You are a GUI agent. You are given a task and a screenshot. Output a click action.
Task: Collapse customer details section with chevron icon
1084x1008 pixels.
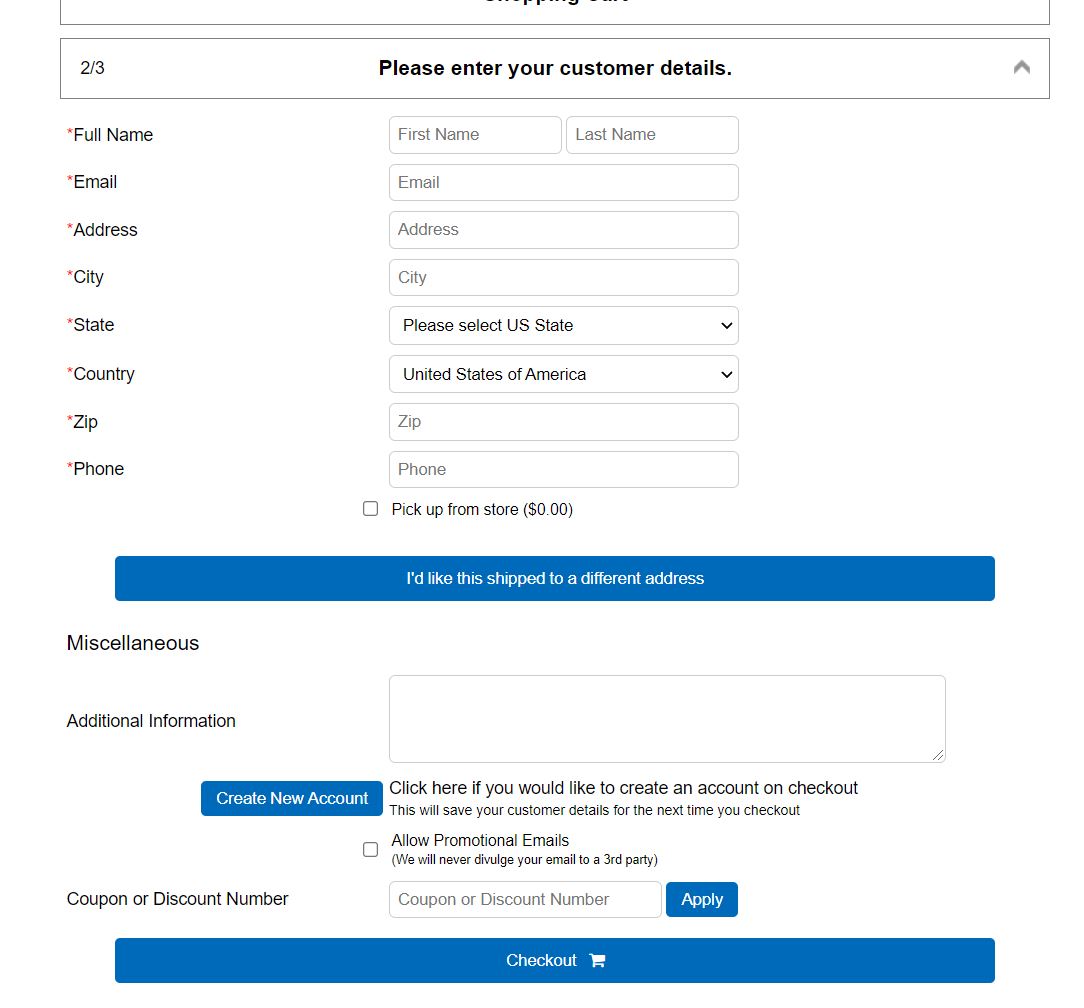tap(1021, 68)
